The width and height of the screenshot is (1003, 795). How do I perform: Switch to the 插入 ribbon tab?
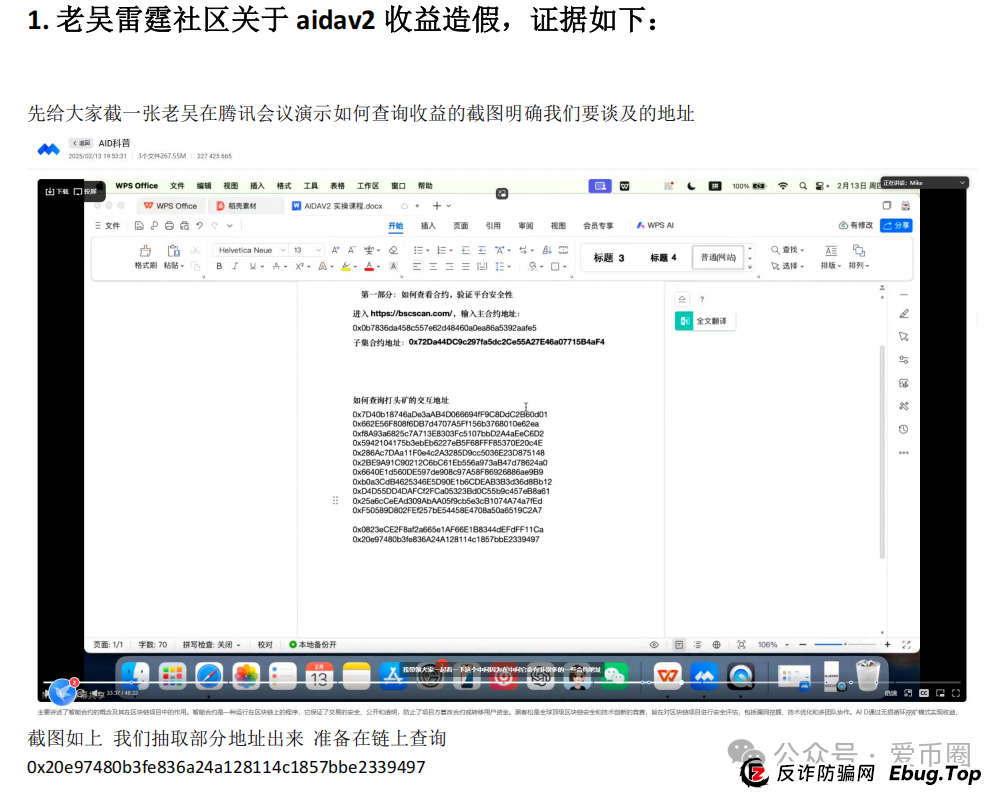[427, 225]
